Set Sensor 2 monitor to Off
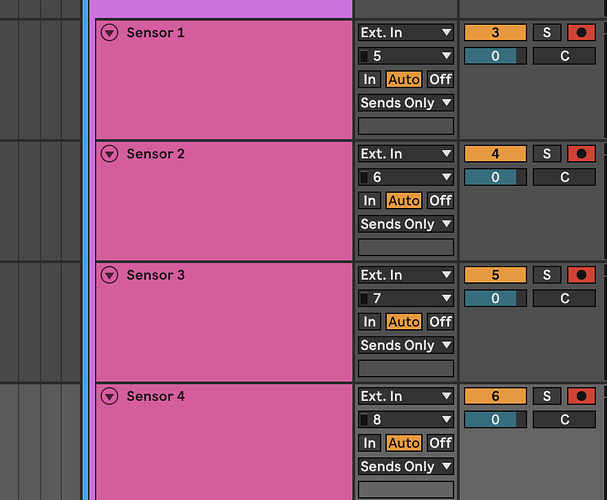607x500 pixels. [x=440, y=200]
